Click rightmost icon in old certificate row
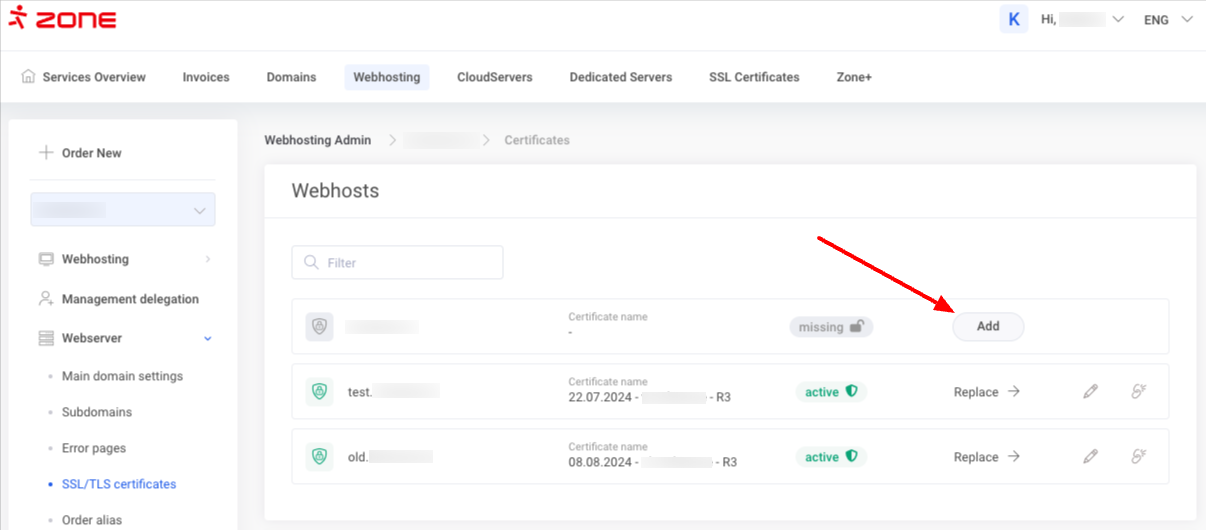1206x530 pixels. (x=1138, y=457)
